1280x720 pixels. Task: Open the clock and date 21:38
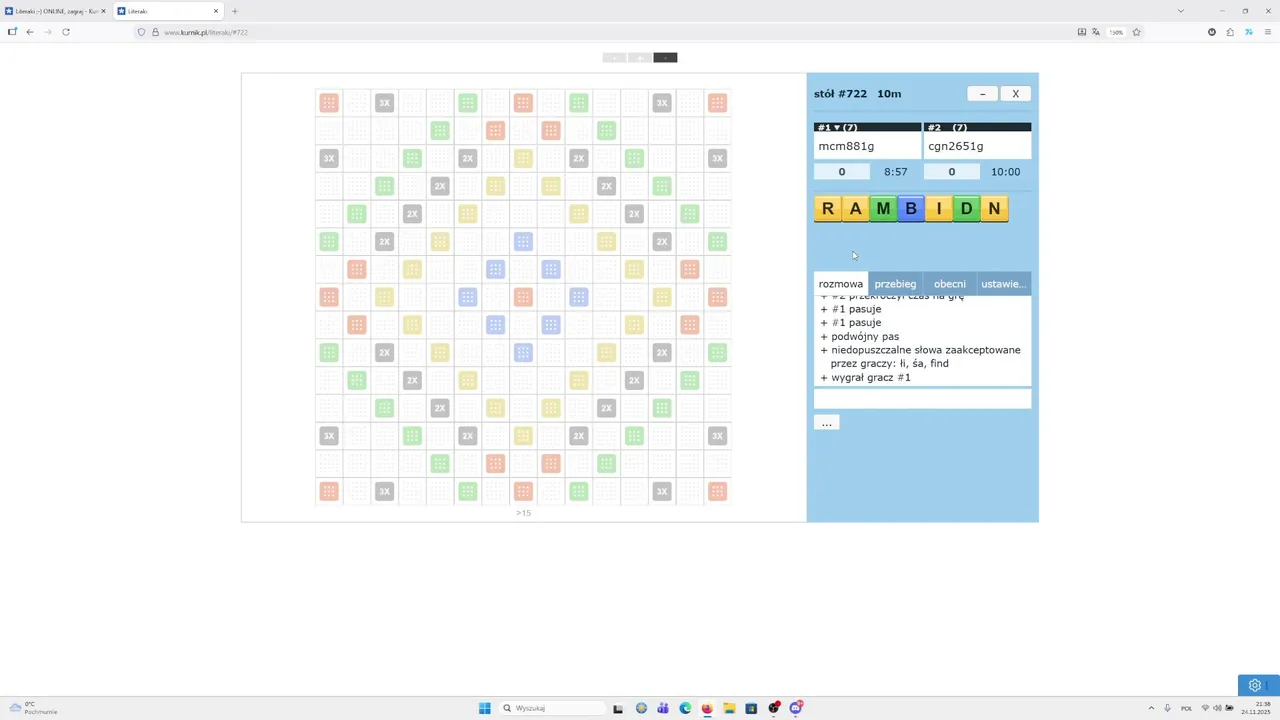1255,708
